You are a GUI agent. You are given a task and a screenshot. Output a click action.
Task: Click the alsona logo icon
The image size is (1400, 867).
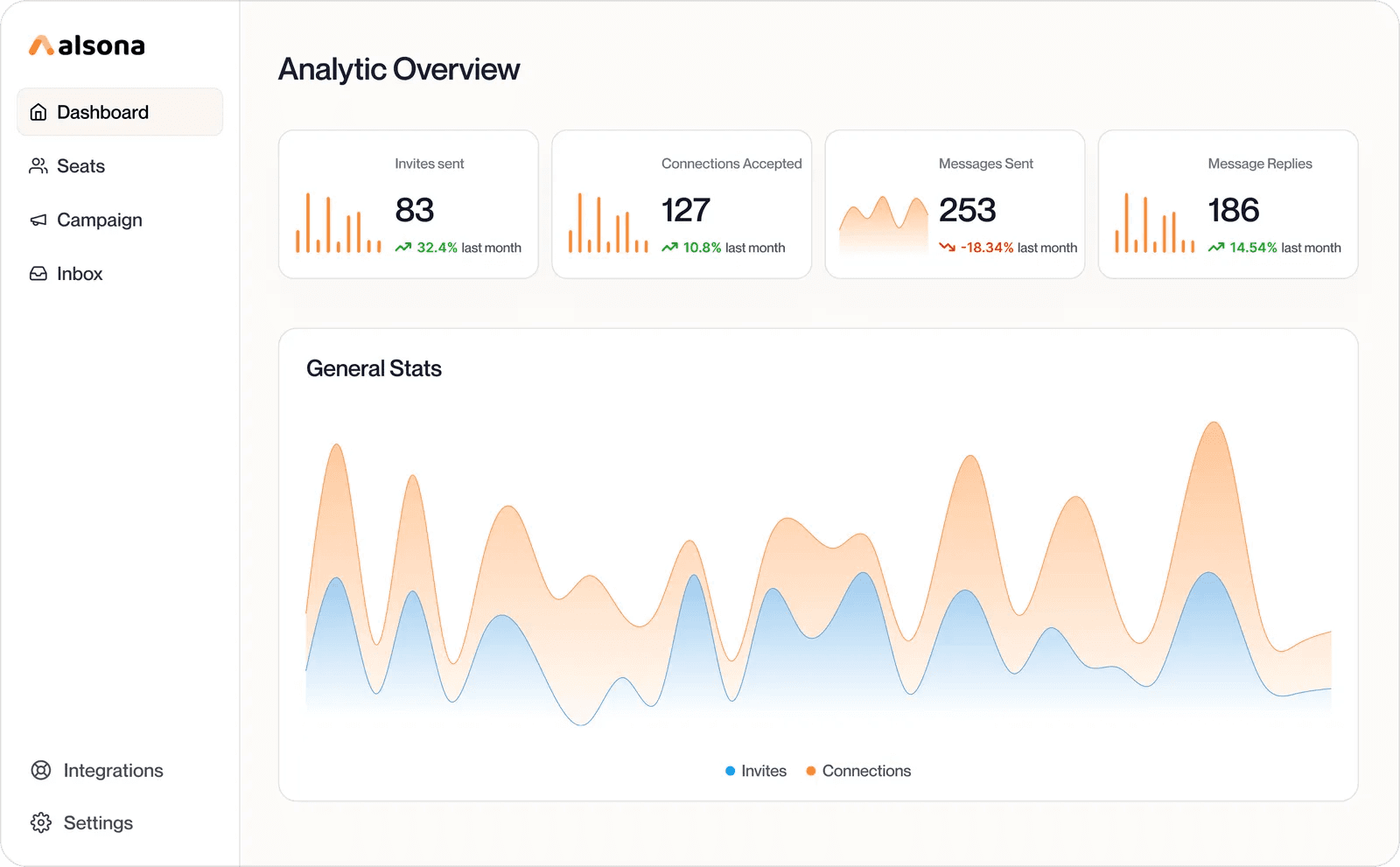[x=41, y=45]
